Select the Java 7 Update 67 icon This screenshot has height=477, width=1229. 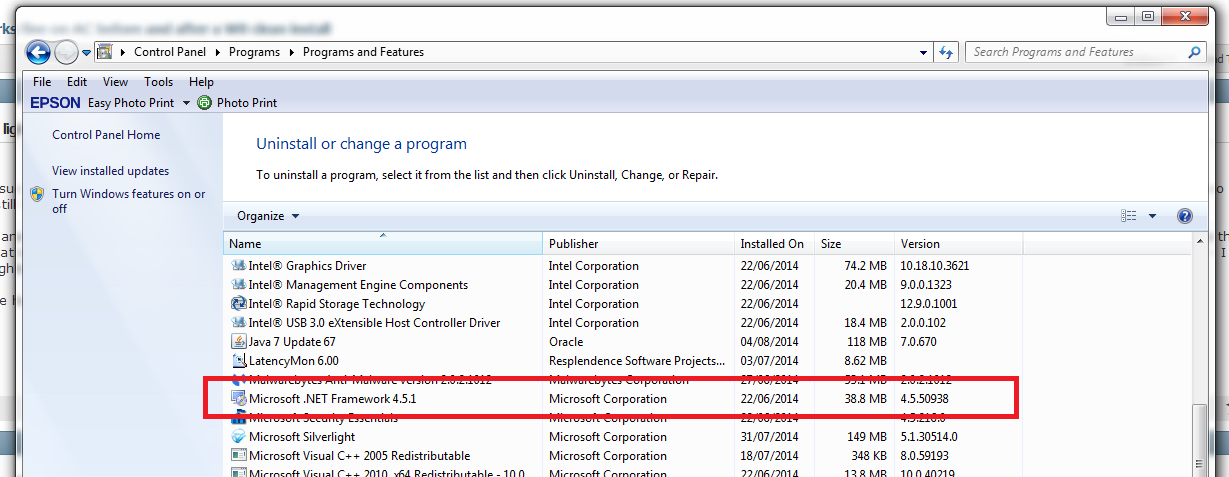click(x=238, y=342)
